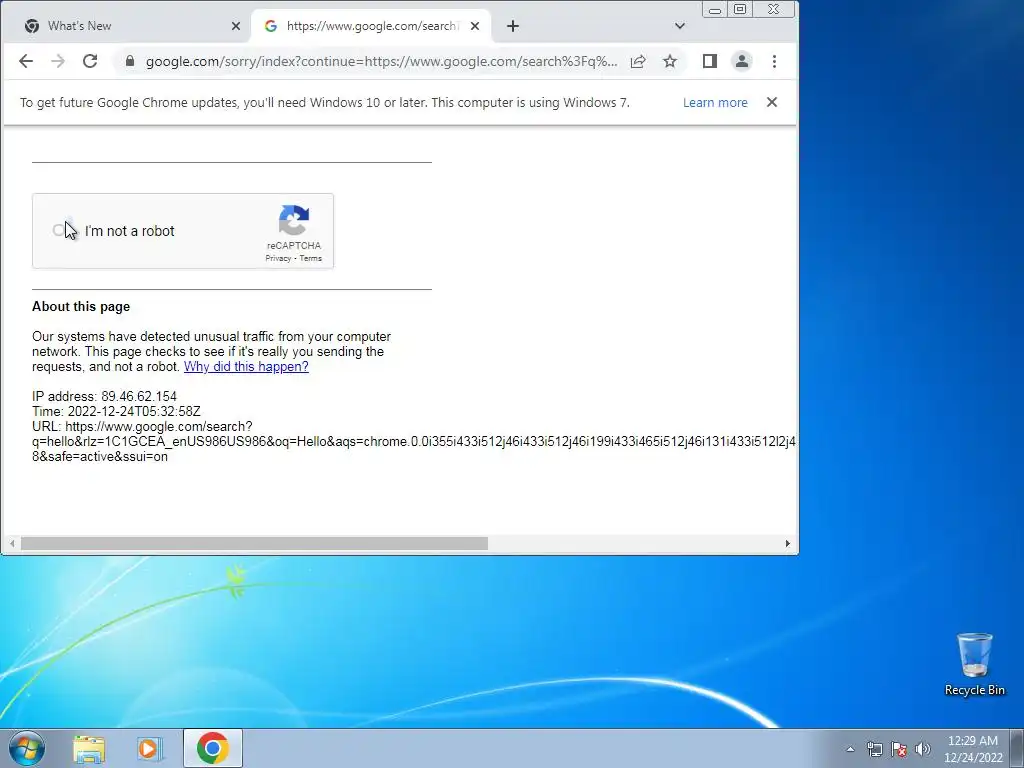This screenshot has height=768, width=1024.
Task: Open the Chrome profile avatar menu
Action: 742,61
